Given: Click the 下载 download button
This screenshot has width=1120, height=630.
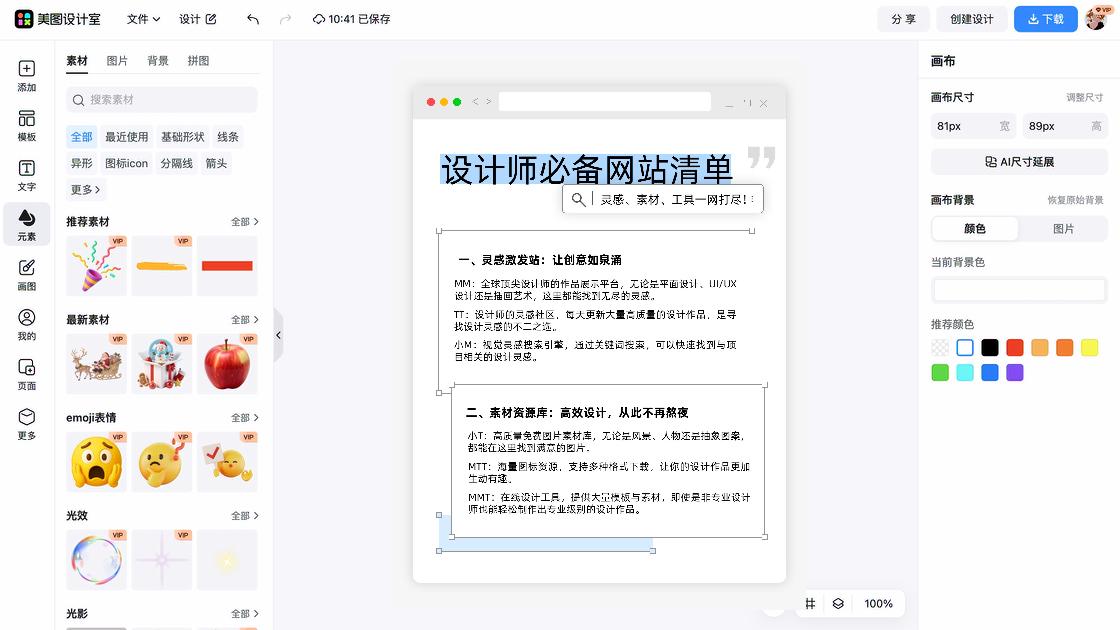Looking at the screenshot, I should point(1045,18).
